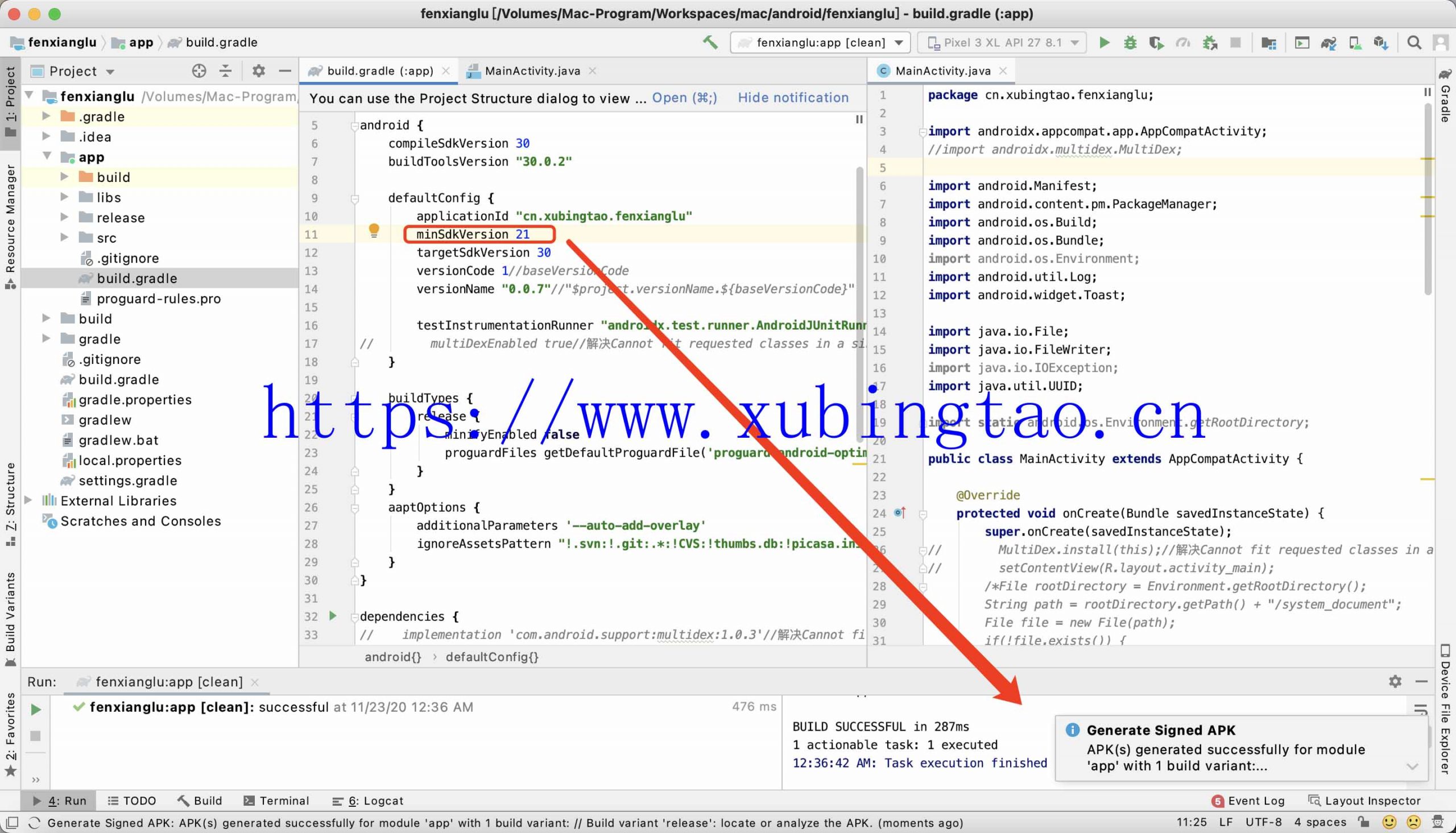Open Search Everywhere magnifier icon
Image resolution: width=1456 pixels, height=833 pixels.
[1414, 42]
